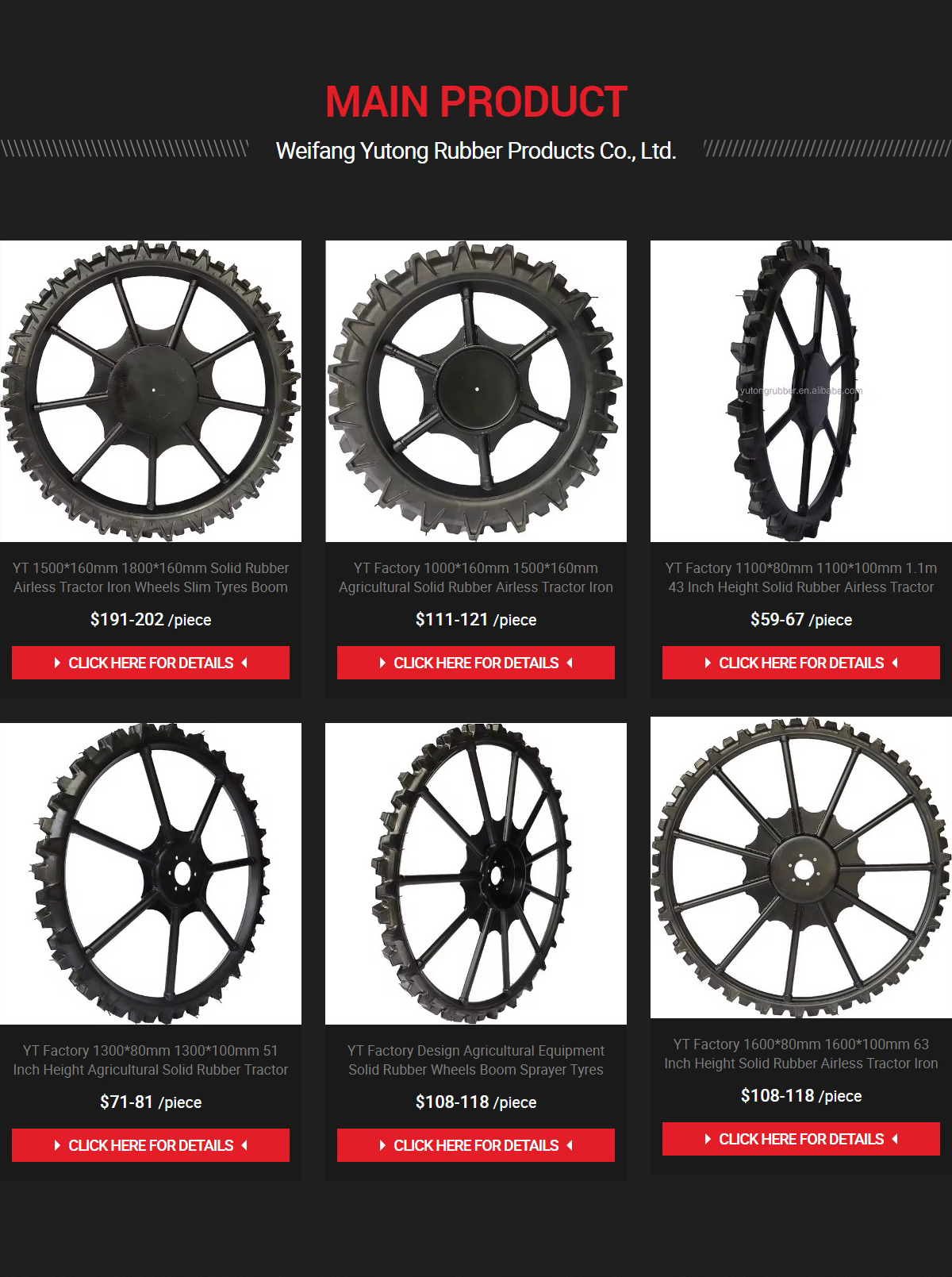Screen dimensions: 952x1277
Task: View the 1100*80mm 43 Inch wheel photo
Action: point(801,391)
